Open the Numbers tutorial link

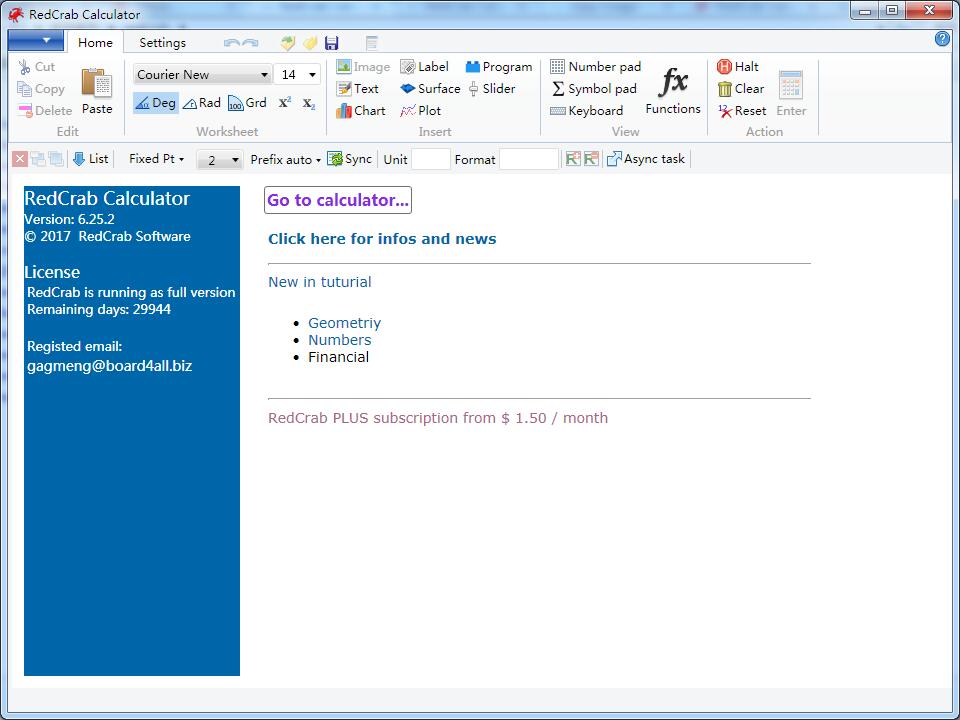339,340
